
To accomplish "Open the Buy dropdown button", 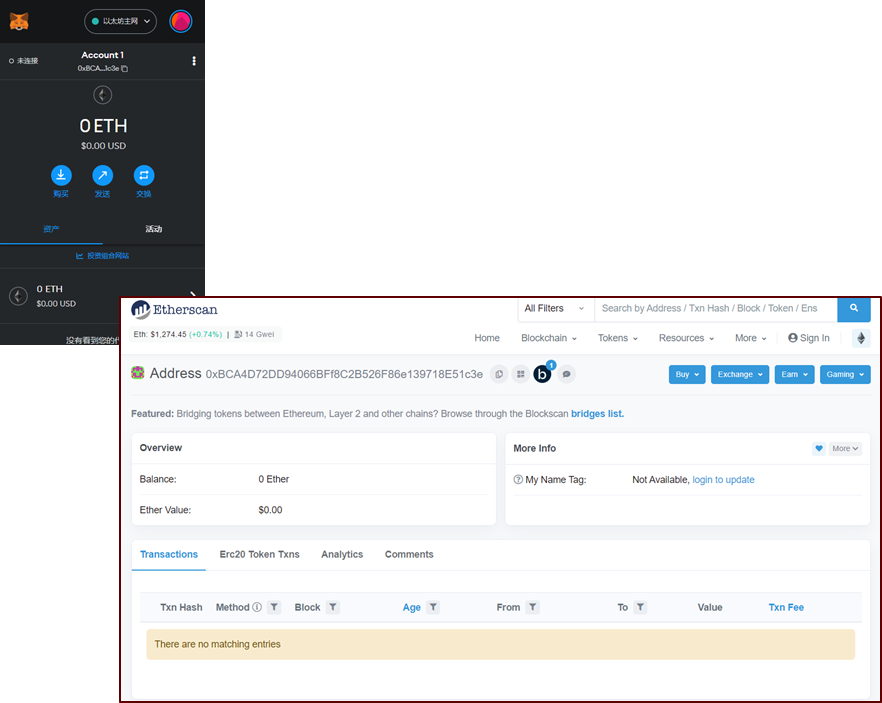I will (x=687, y=375).
